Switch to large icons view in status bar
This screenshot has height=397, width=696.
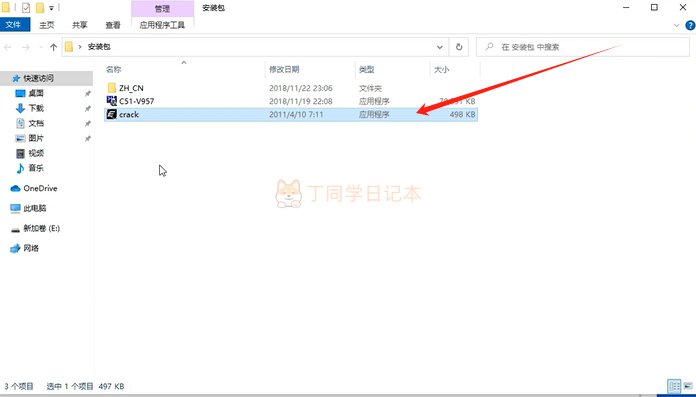tap(687, 385)
